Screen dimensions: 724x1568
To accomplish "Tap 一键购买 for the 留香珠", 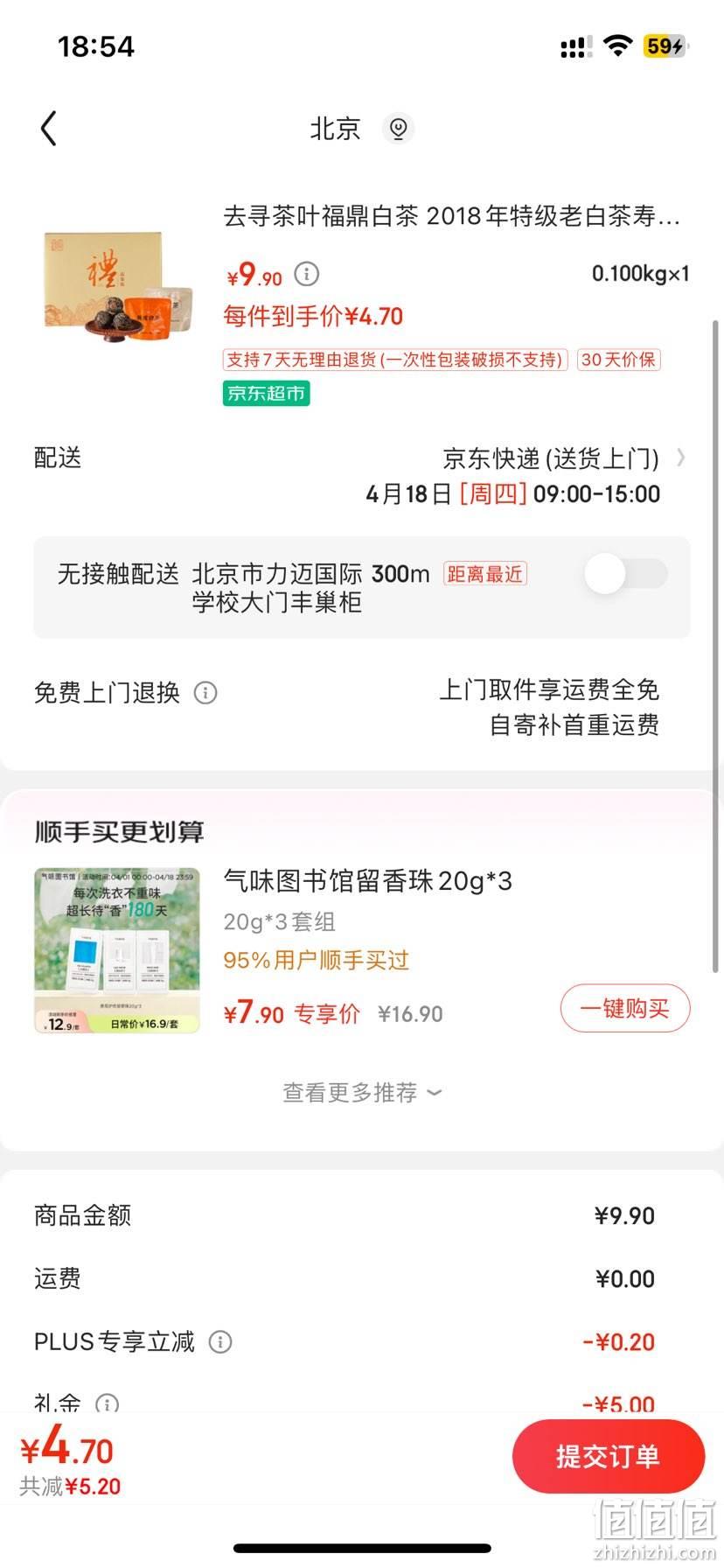I will coord(625,1009).
